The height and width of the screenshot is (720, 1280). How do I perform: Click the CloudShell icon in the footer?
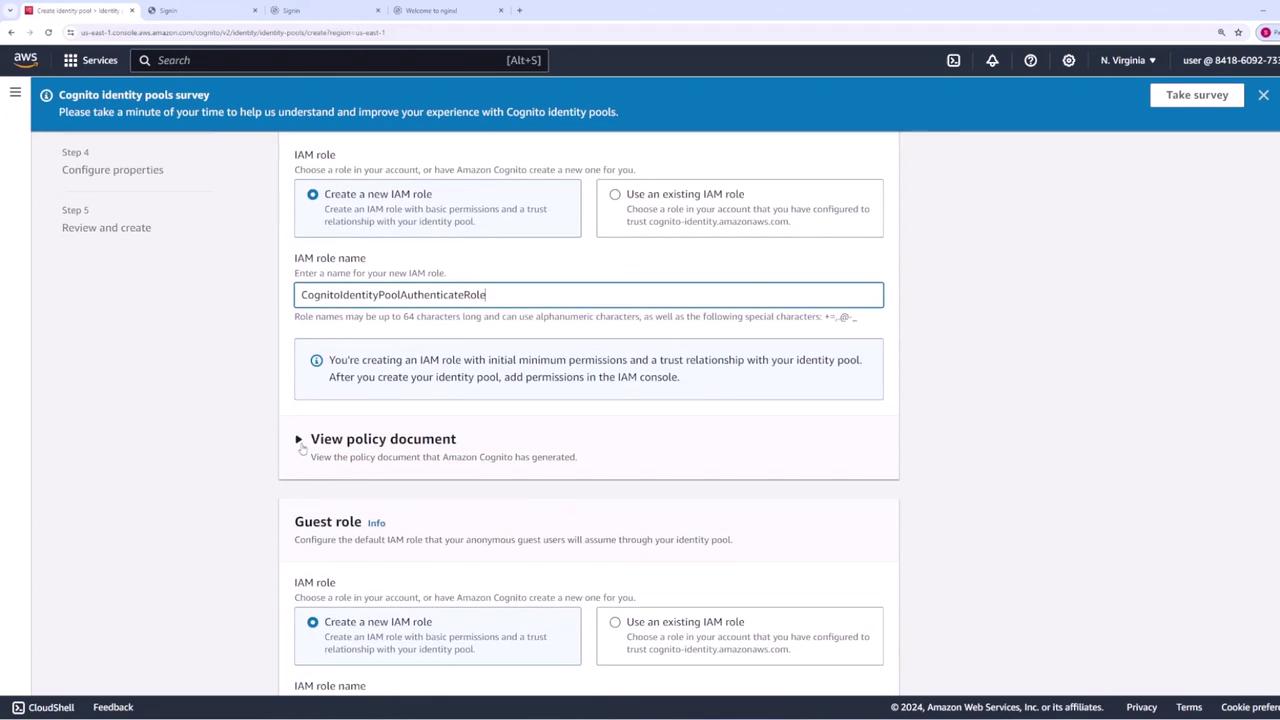(x=18, y=707)
